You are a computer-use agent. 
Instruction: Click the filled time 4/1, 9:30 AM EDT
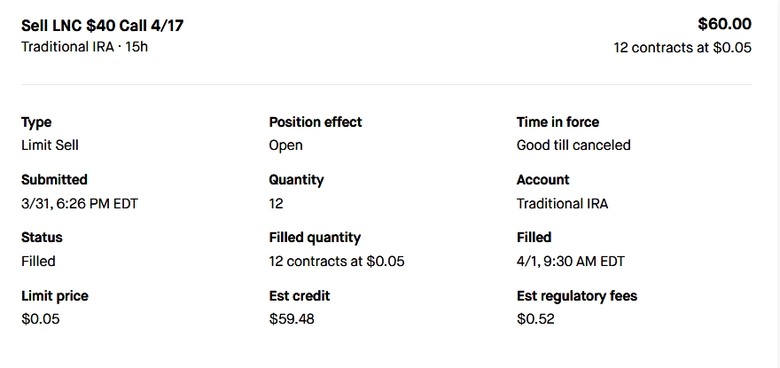[571, 261]
